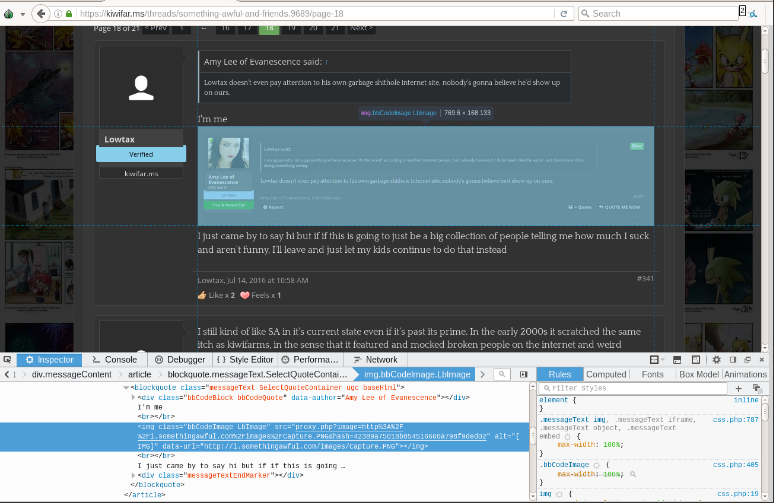Click the embedded Capture.PNG screenshot image

point(426,176)
